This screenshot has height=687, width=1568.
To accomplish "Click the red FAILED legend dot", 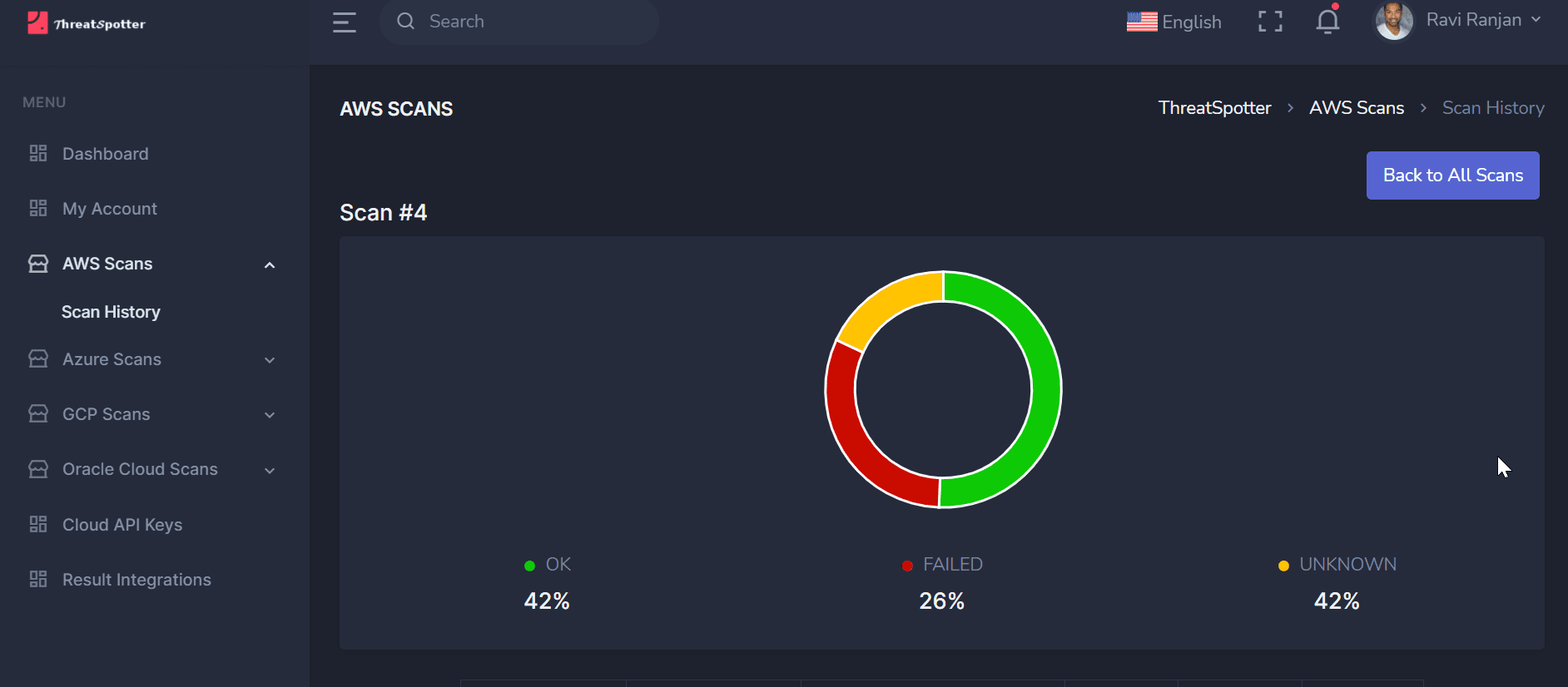I will (x=907, y=566).
